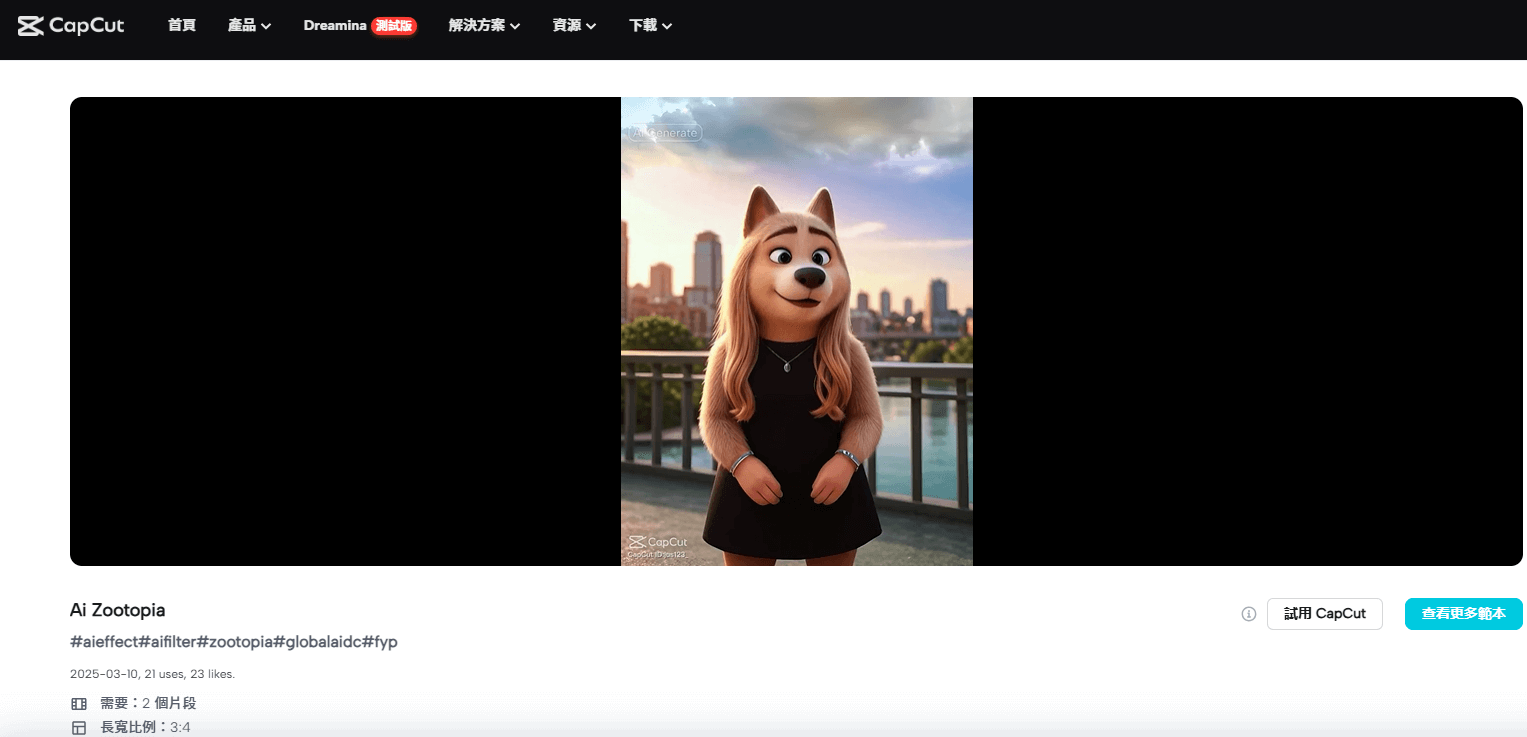This screenshot has height=737, width=1527.
Task: Click the cyan 查看更多範本 button
Action: click(x=1463, y=614)
